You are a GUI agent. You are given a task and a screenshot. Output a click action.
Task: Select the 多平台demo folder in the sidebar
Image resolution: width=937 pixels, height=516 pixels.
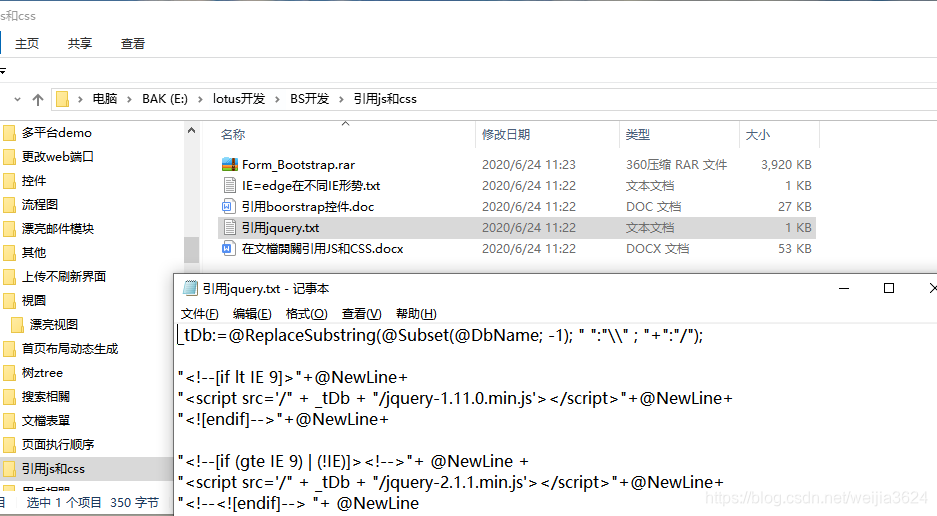[57, 133]
